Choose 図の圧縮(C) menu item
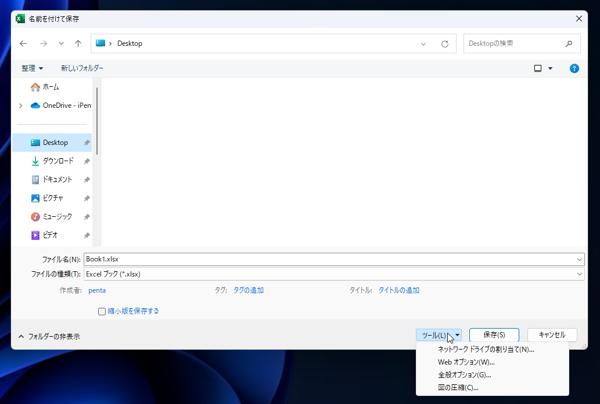 tap(492, 388)
